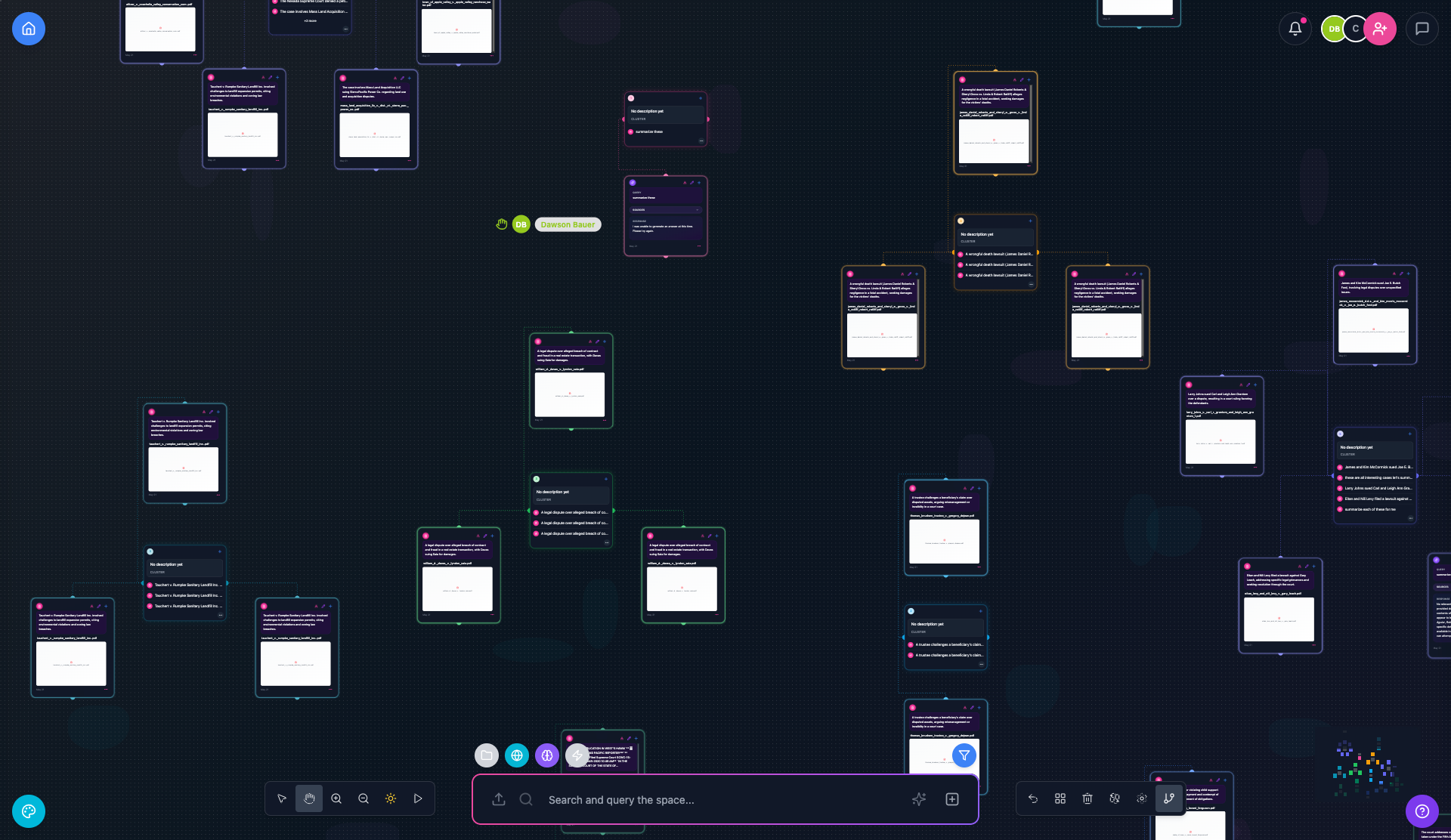Select first 'A legal dispute over alleged breach' row
Image resolution: width=1451 pixels, height=840 pixels.
click(x=571, y=512)
